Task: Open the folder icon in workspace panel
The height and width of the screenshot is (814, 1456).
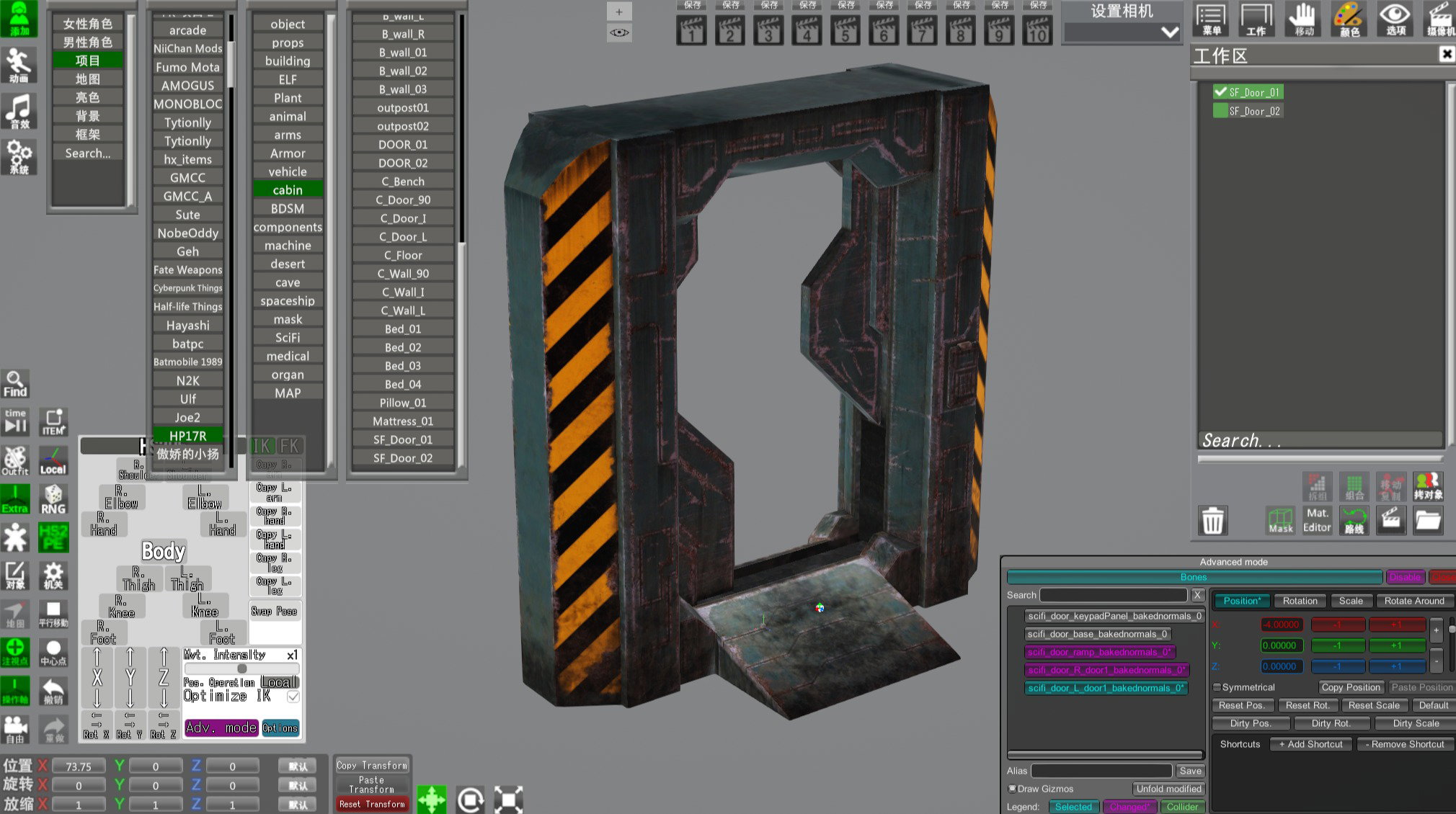Action: coord(1427,519)
